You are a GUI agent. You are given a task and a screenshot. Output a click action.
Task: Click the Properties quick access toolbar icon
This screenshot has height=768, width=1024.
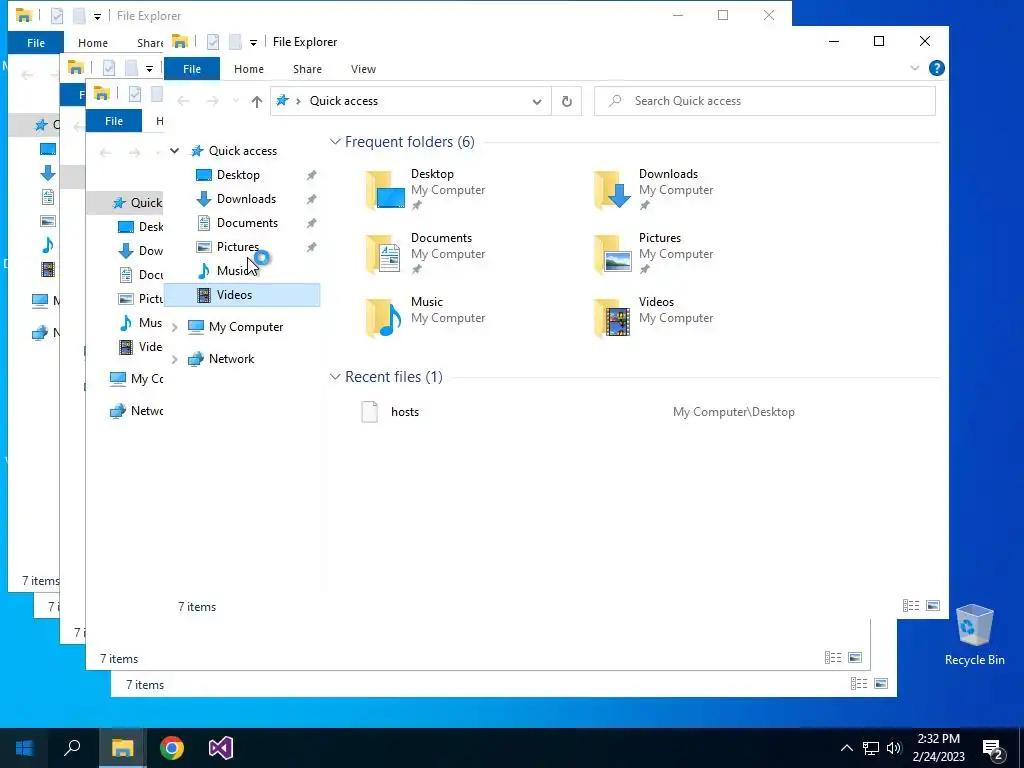tap(213, 42)
